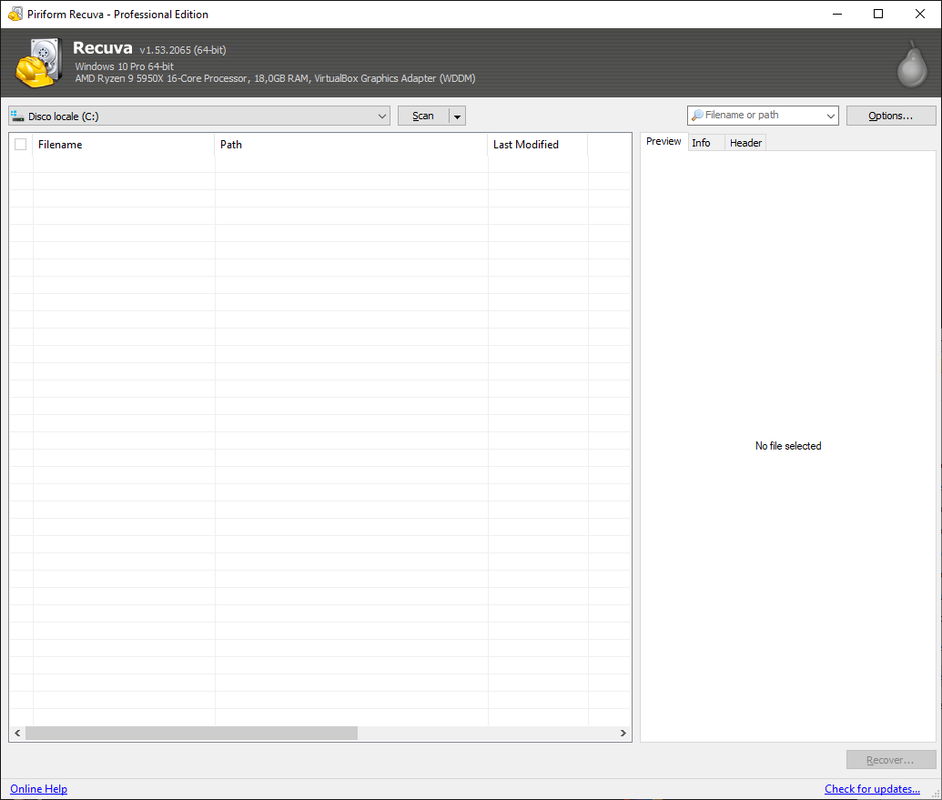This screenshot has width=942, height=800.
Task: Open the Options dialog
Action: coord(890,116)
